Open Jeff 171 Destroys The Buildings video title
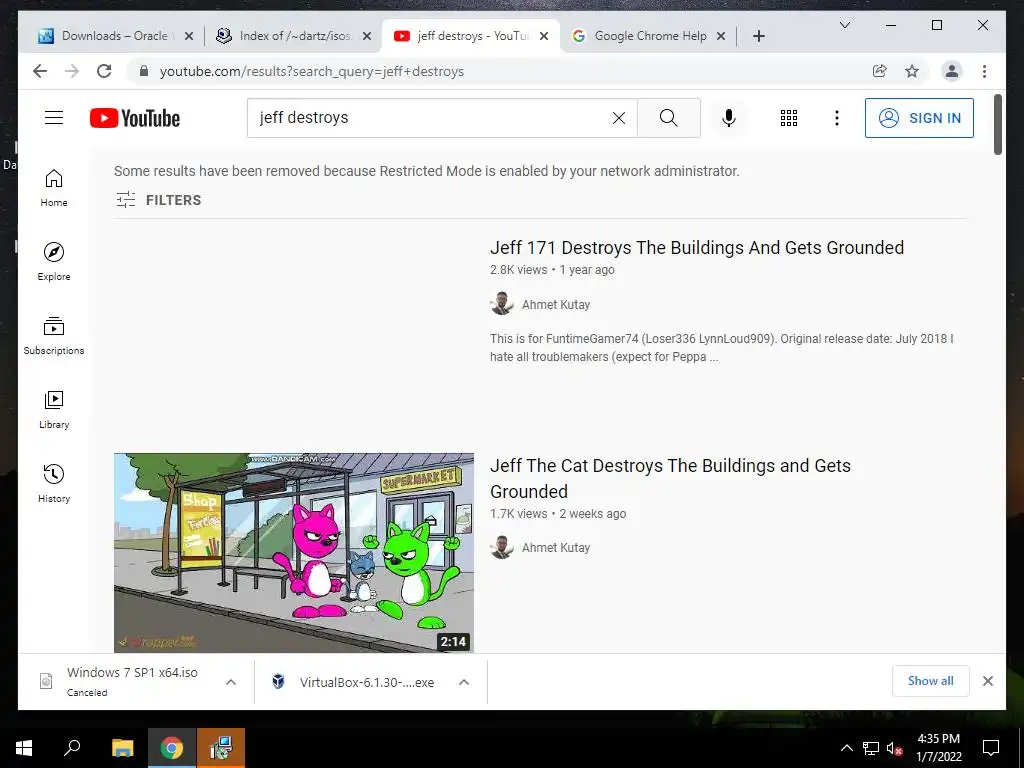1024x768 pixels. pyautogui.click(x=697, y=248)
